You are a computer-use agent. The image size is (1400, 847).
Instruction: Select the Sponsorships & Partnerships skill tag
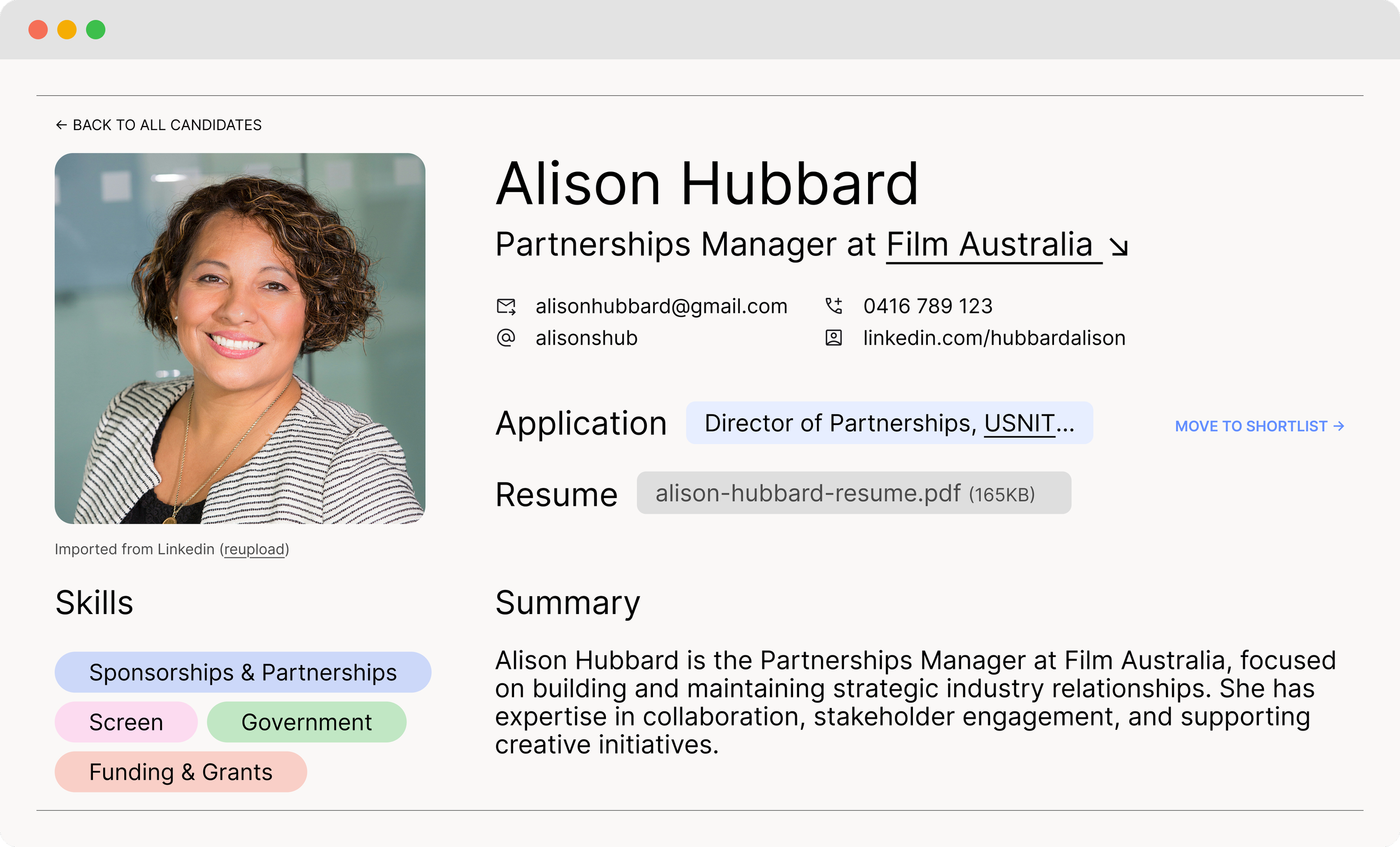click(x=242, y=672)
